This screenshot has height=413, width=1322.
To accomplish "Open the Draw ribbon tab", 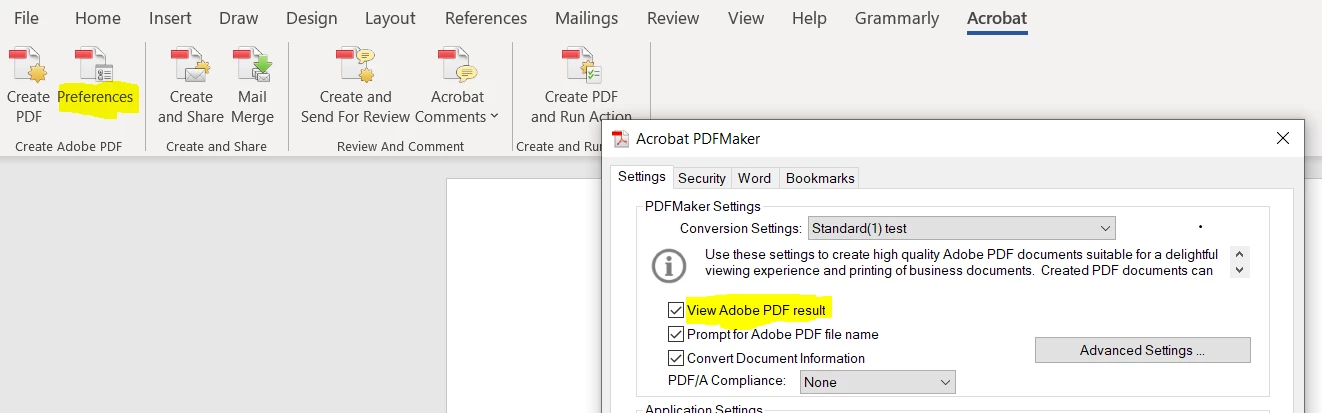I will click(239, 18).
